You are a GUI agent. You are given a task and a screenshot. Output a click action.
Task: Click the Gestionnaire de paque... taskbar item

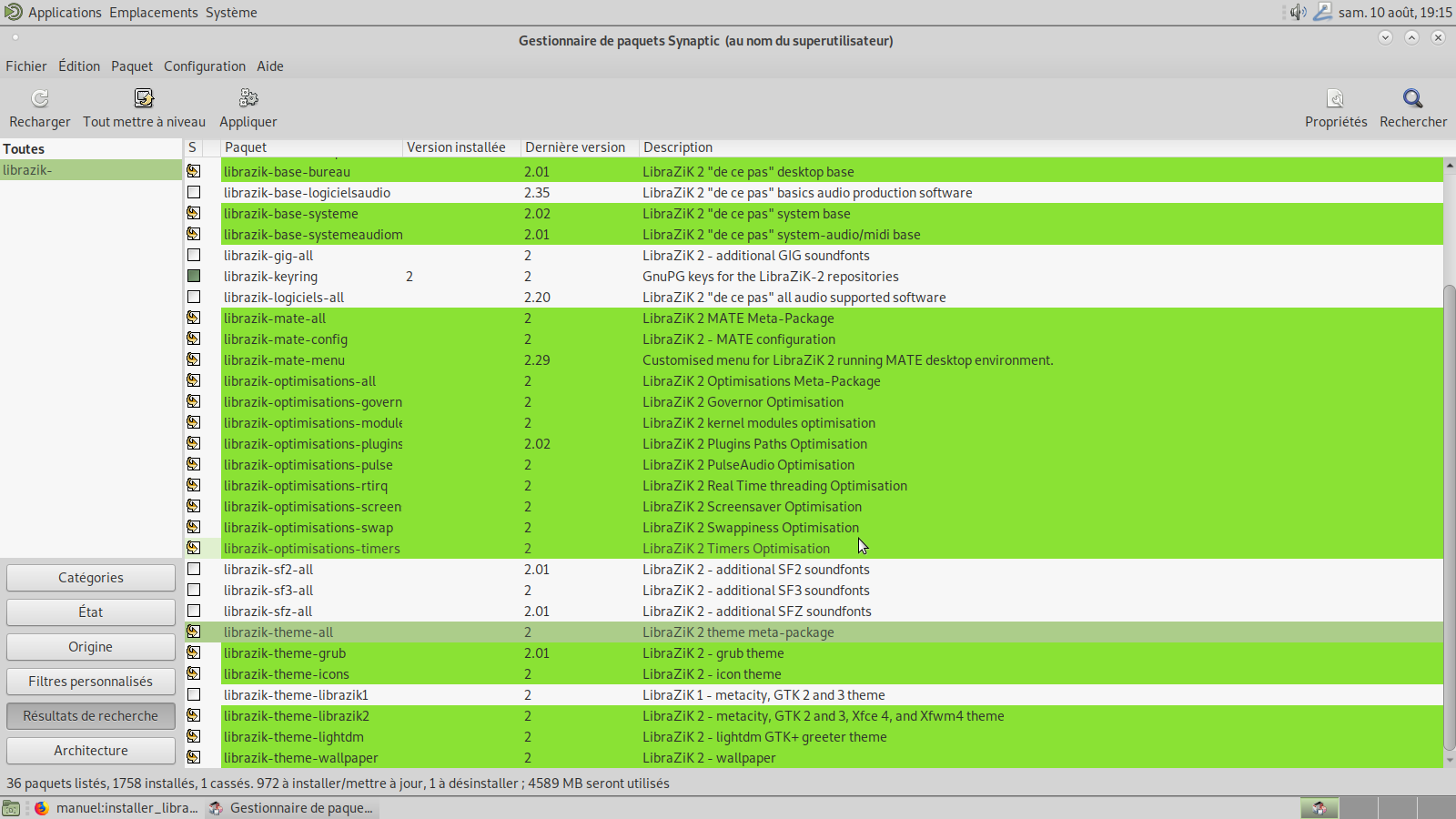point(291,808)
